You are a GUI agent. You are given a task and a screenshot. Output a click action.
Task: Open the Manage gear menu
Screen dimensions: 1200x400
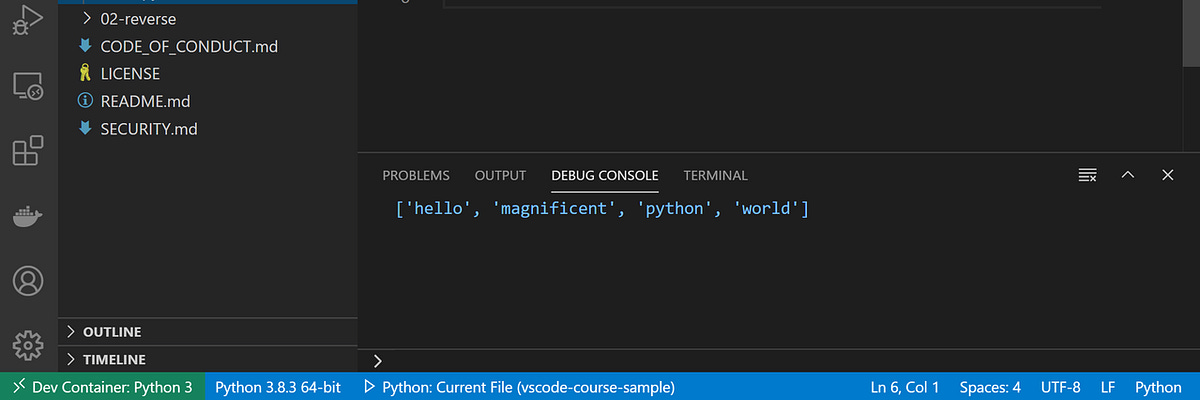28,346
